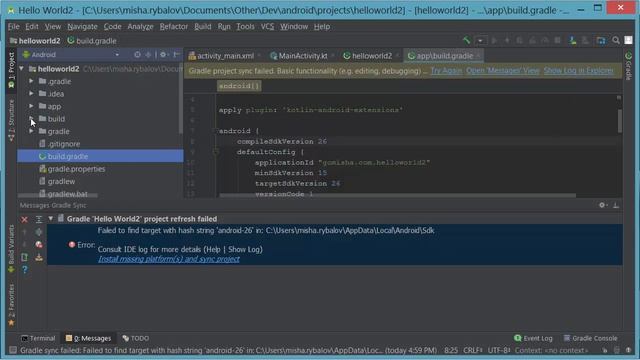Image resolution: width=640 pixels, height=360 pixels.
Task: Open the File menu
Action: [x=13, y=27]
